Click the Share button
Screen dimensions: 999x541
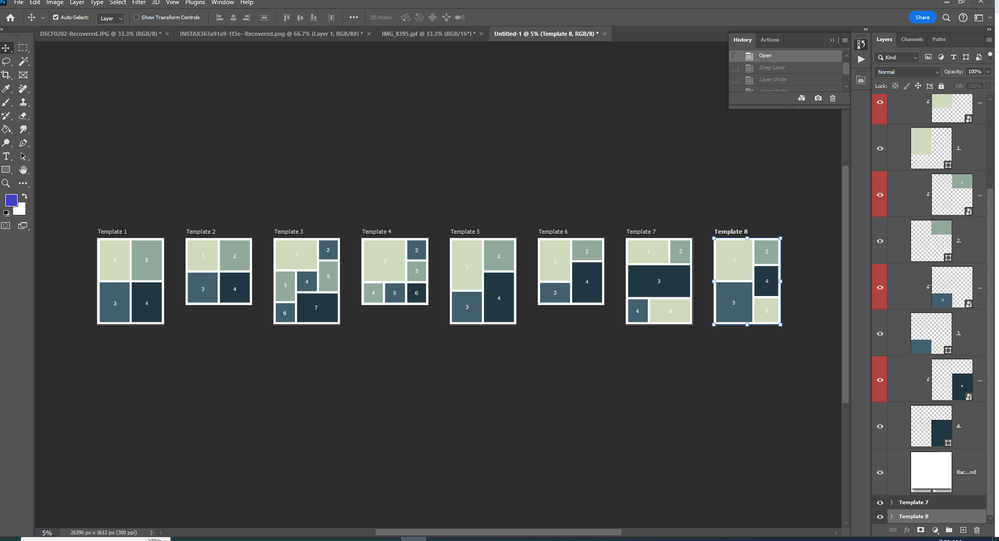coord(922,18)
